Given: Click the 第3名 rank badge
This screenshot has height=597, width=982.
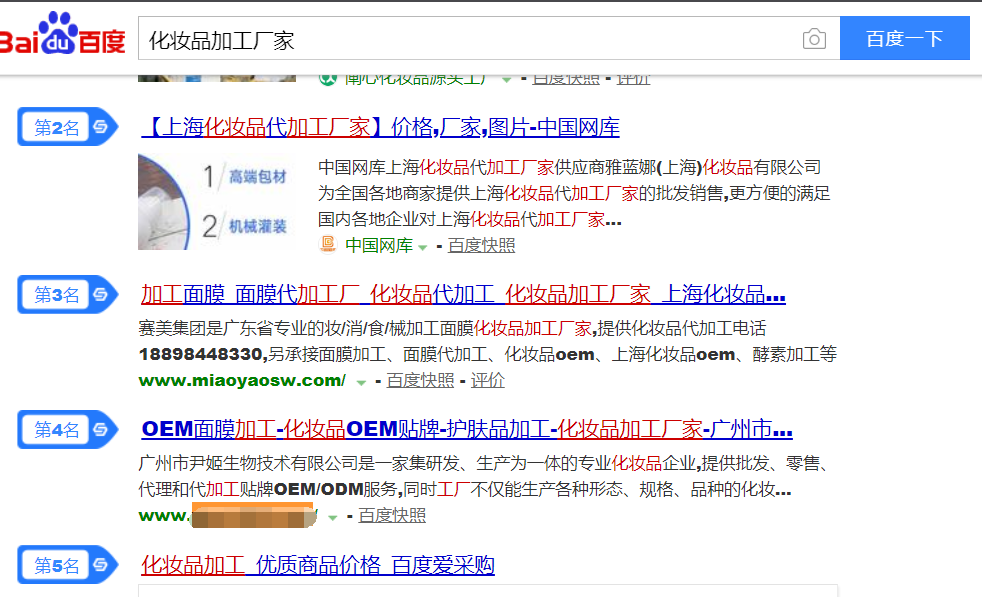Looking at the screenshot, I should (x=67, y=294).
